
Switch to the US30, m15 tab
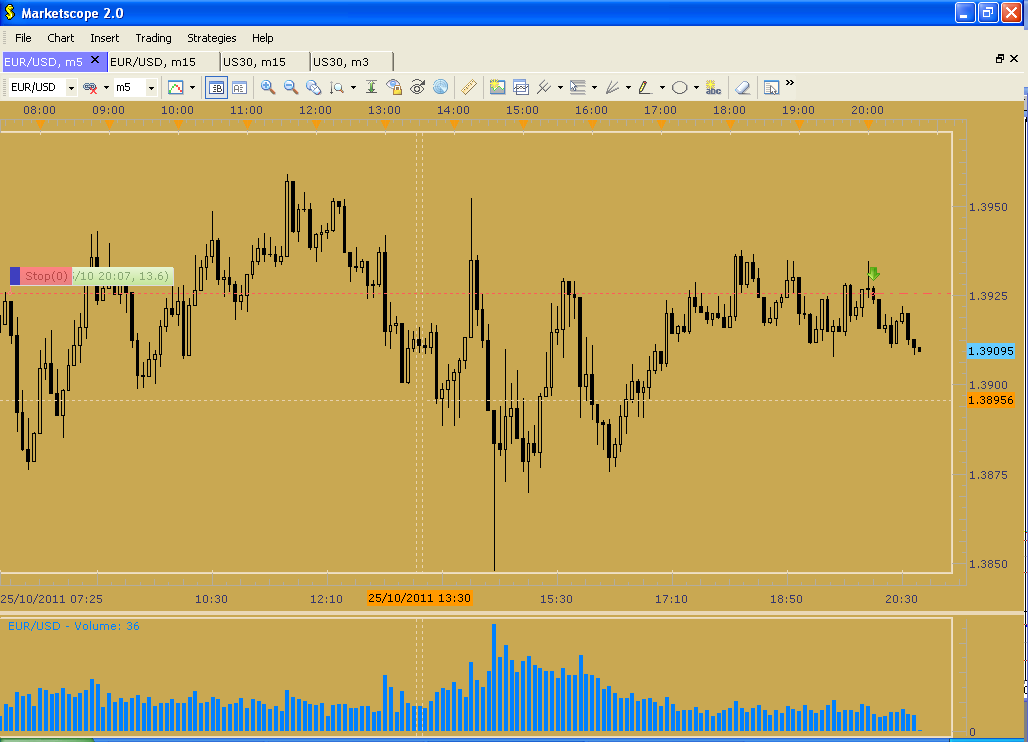pyautogui.click(x=264, y=62)
